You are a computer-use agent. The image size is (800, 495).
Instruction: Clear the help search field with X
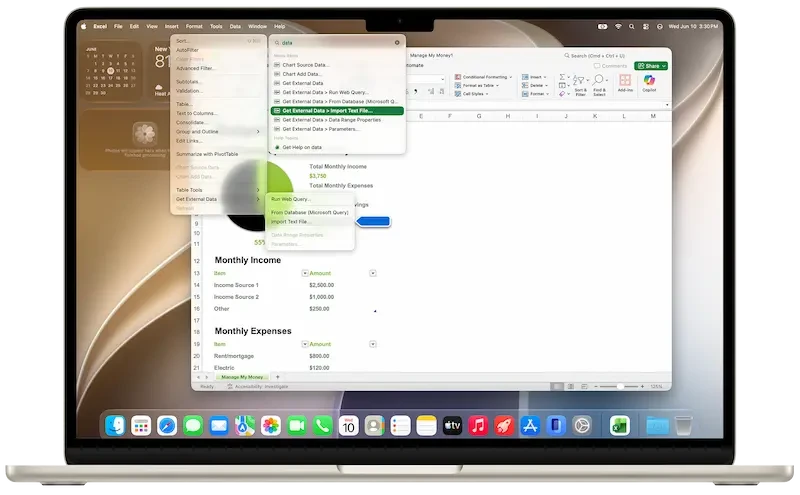coord(397,42)
